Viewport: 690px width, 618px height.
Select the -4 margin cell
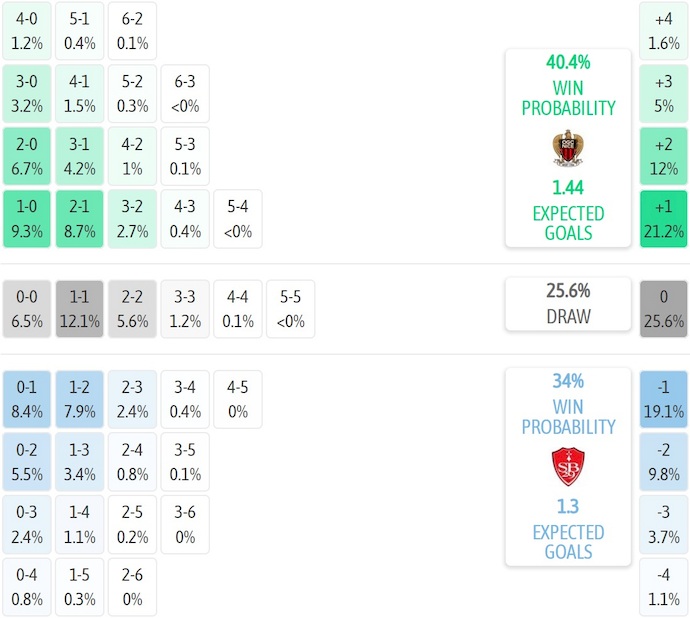664,587
